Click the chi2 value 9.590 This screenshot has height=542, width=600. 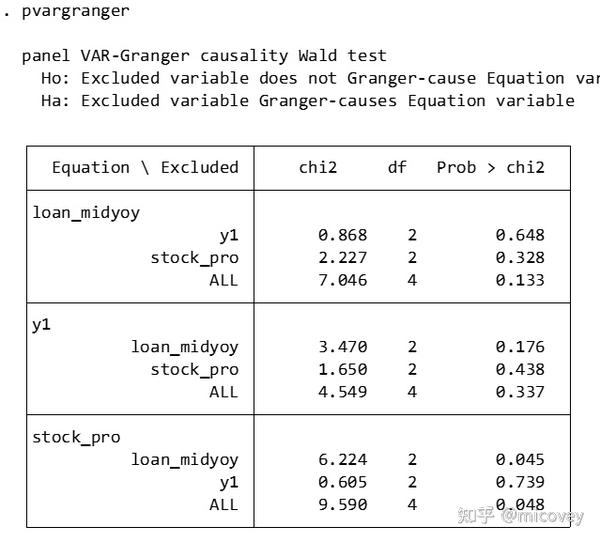342,505
